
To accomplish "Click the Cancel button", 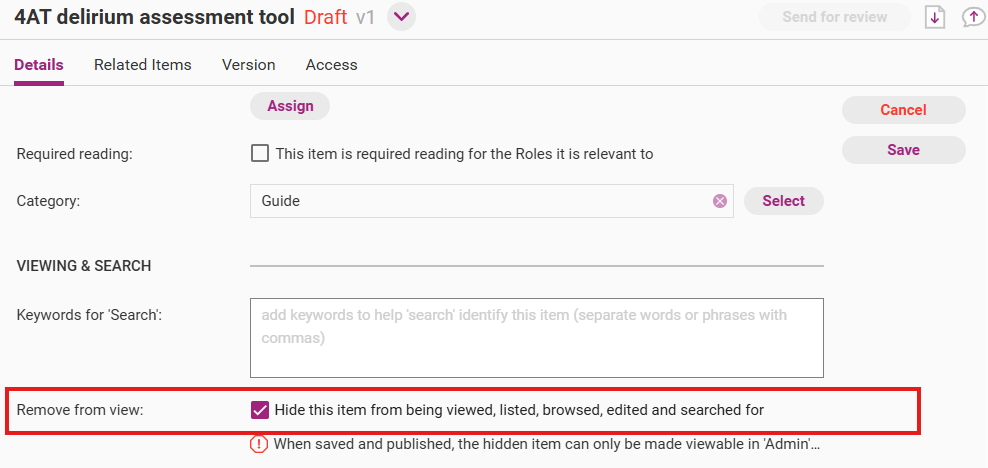I will tap(903, 110).
